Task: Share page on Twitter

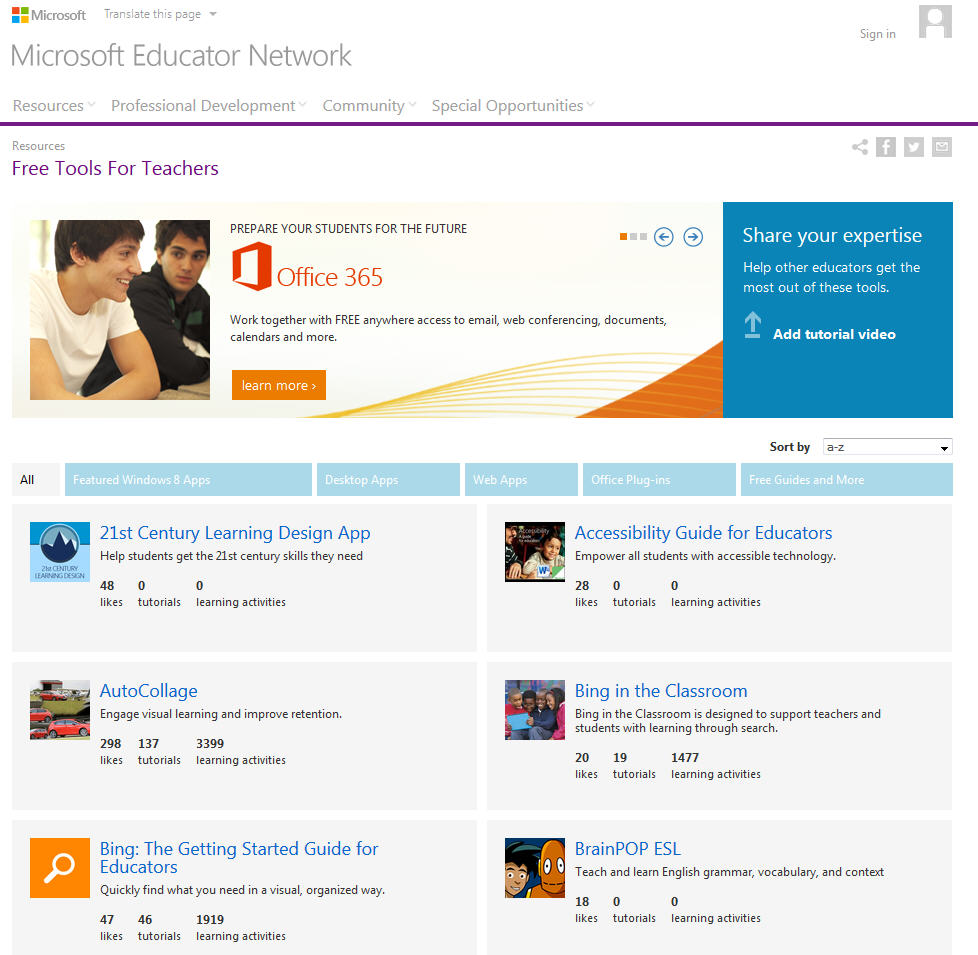Action: (914, 147)
